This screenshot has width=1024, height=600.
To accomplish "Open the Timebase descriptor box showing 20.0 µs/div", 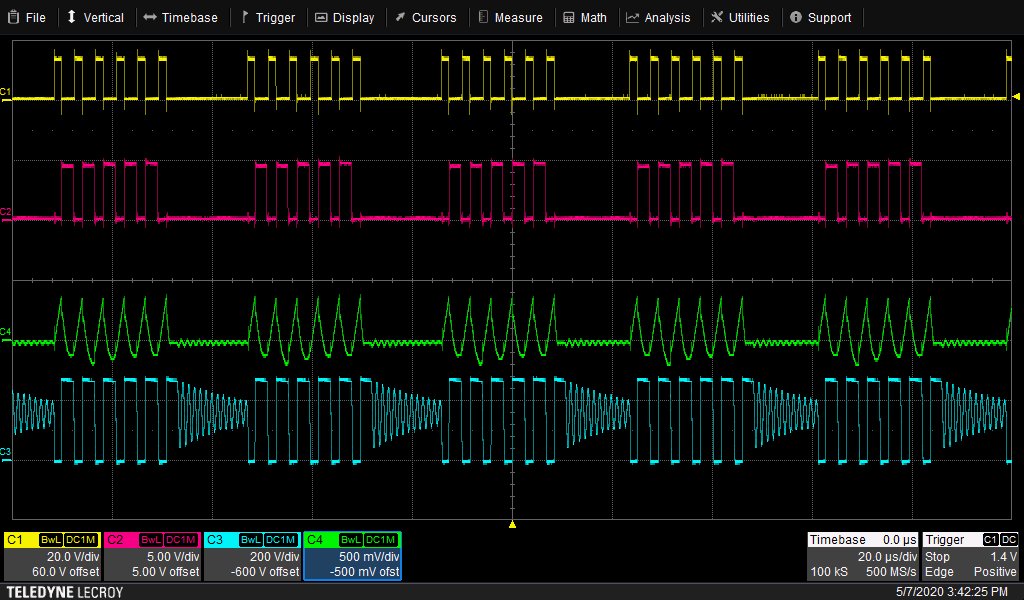I will (862, 556).
